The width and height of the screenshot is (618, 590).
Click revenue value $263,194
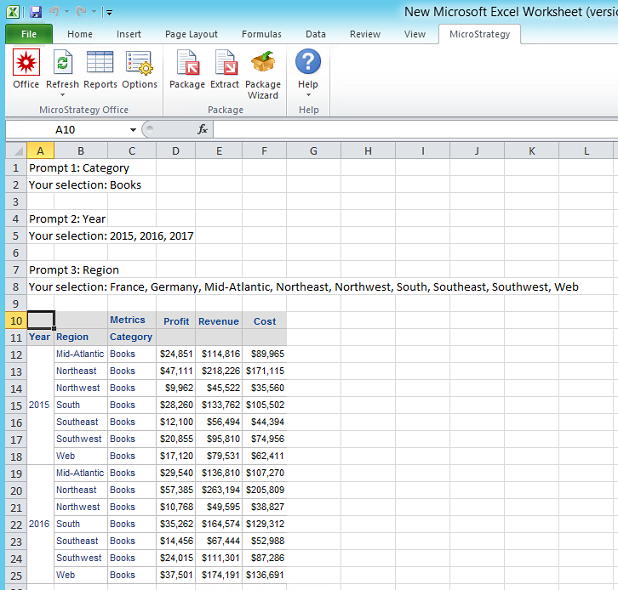(219, 490)
